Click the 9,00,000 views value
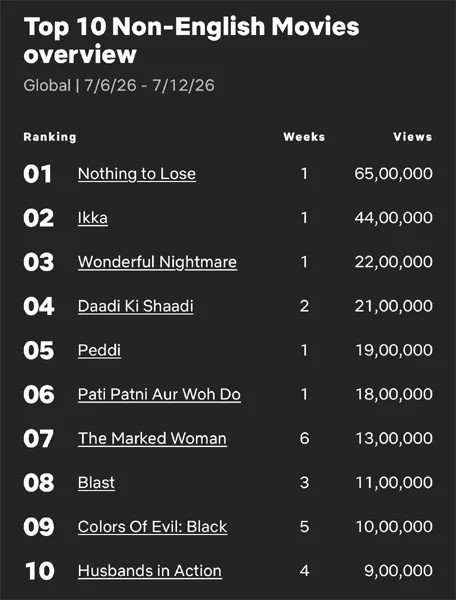Image resolution: width=456 pixels, height=600 pixels. coord(398,571)
